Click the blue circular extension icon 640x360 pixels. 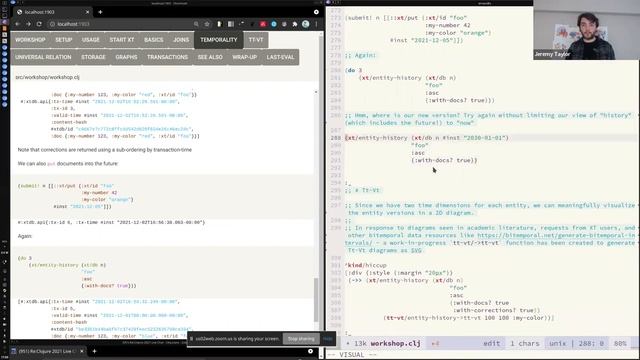tap(274, 24)
